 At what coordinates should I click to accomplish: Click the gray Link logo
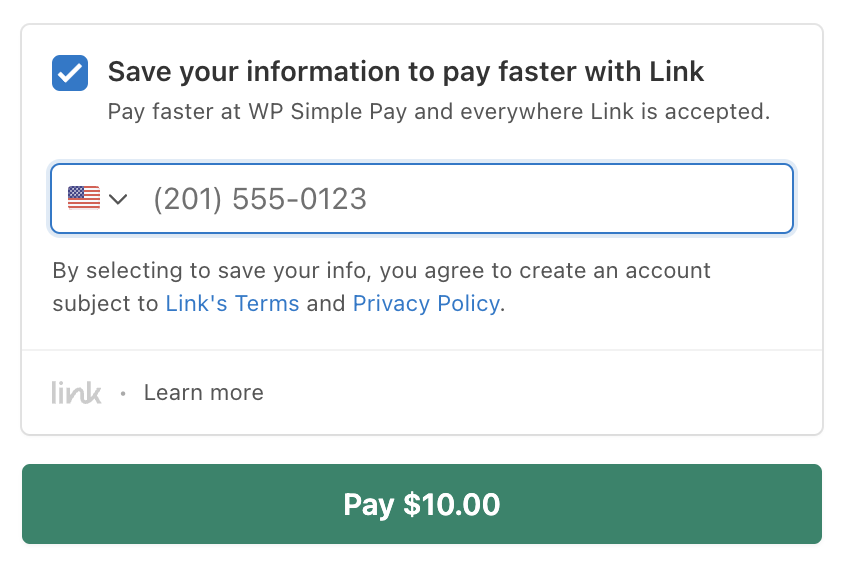pos(76,392)
